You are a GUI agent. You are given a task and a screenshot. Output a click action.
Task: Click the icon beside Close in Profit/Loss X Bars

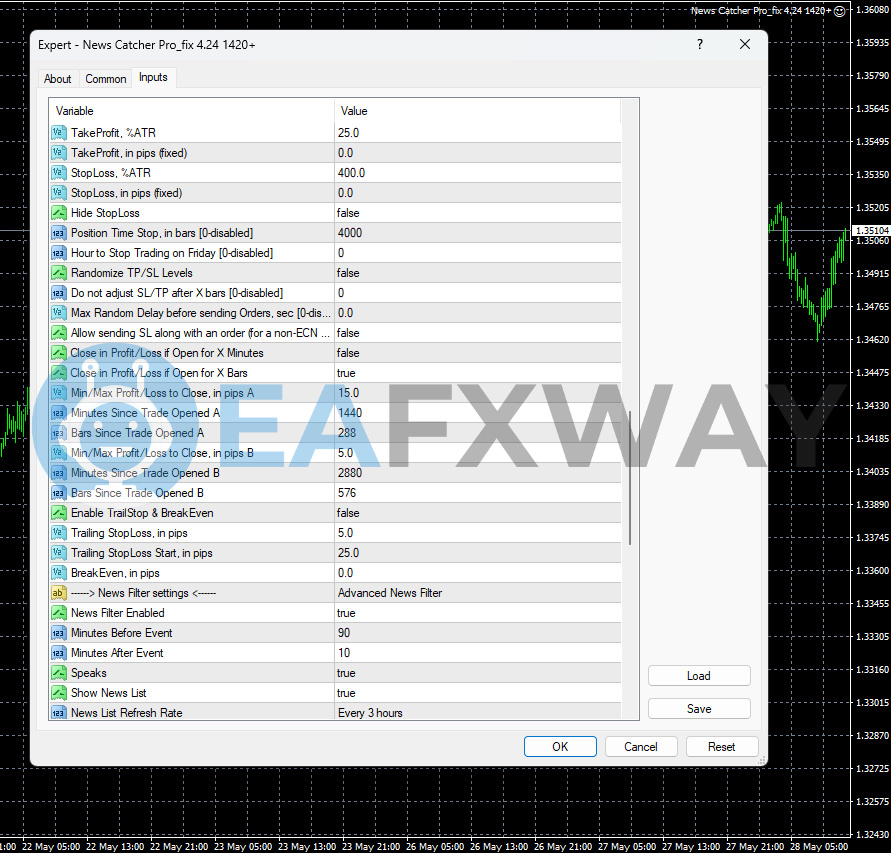tap(59, 373)
